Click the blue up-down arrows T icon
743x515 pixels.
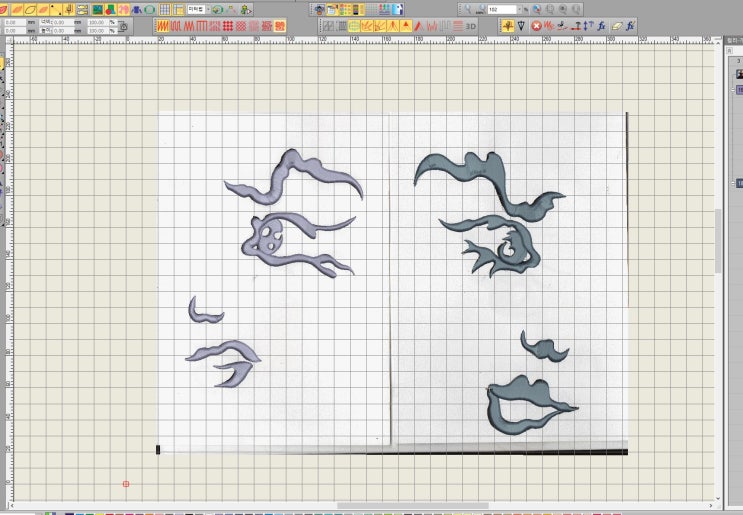[x=589, y=26]
